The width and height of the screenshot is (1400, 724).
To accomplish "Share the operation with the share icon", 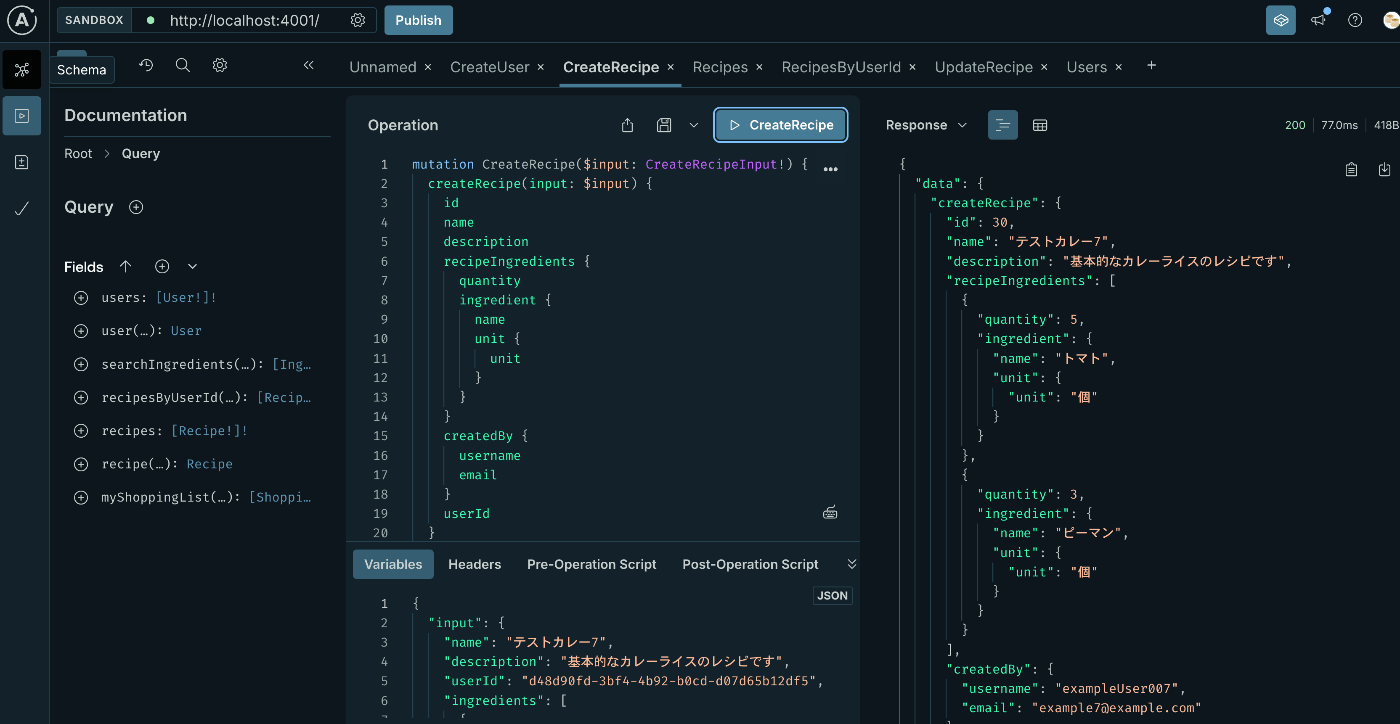I will coord(627,125).
